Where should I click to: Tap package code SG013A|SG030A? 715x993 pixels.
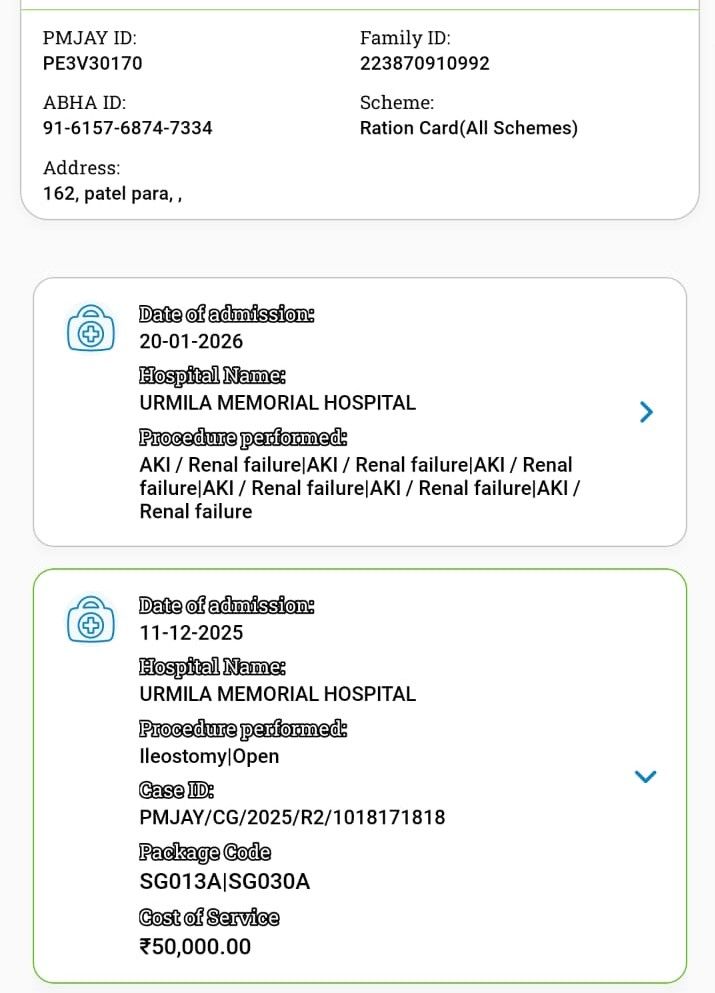point(225,882)
